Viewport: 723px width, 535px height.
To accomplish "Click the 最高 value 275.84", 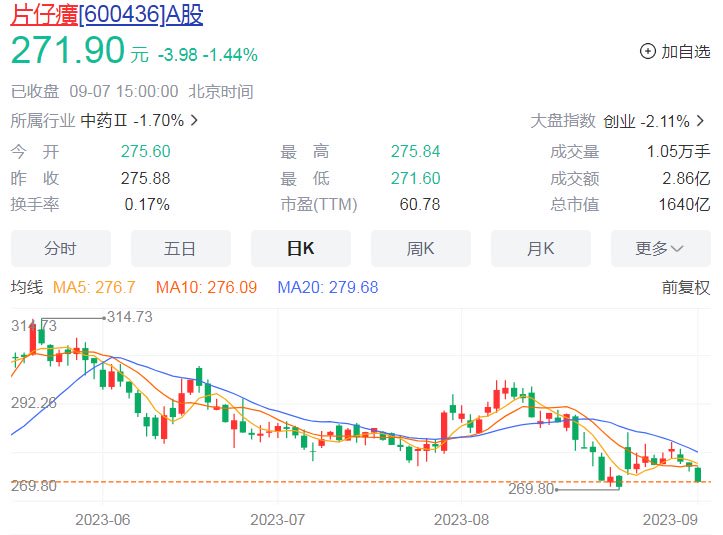I will click(415, 151).
